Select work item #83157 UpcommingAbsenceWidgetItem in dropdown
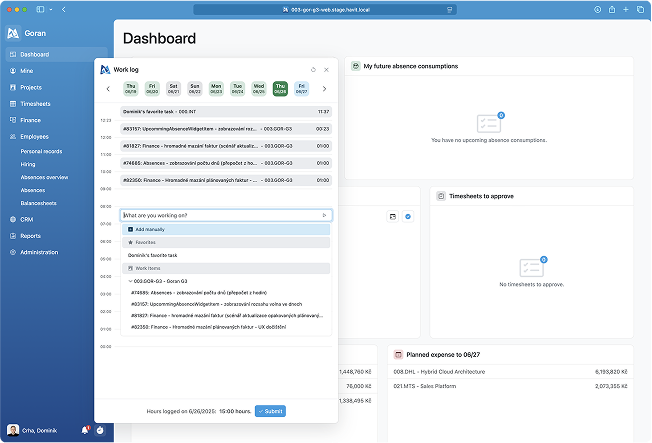Image resolution: width=652 pixels, height=443 pixels. coord(217,304)
